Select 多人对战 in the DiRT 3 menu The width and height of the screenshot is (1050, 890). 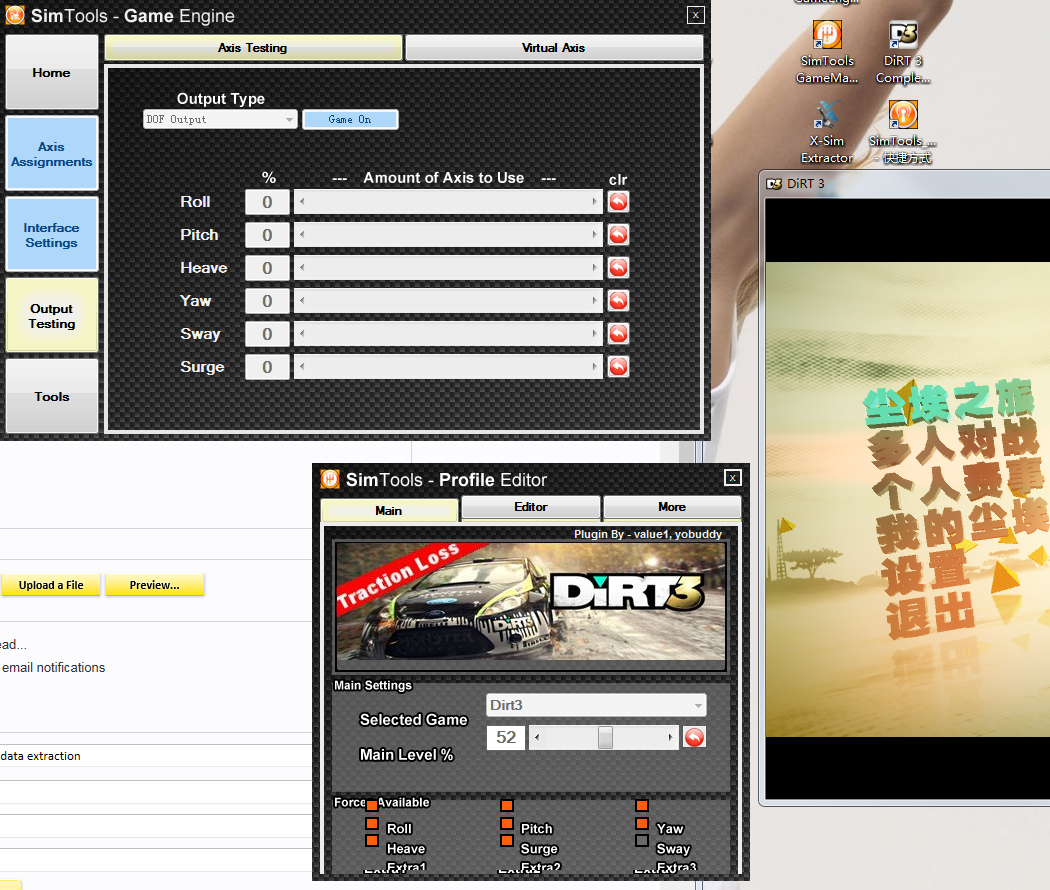click(x=954, y=443)
